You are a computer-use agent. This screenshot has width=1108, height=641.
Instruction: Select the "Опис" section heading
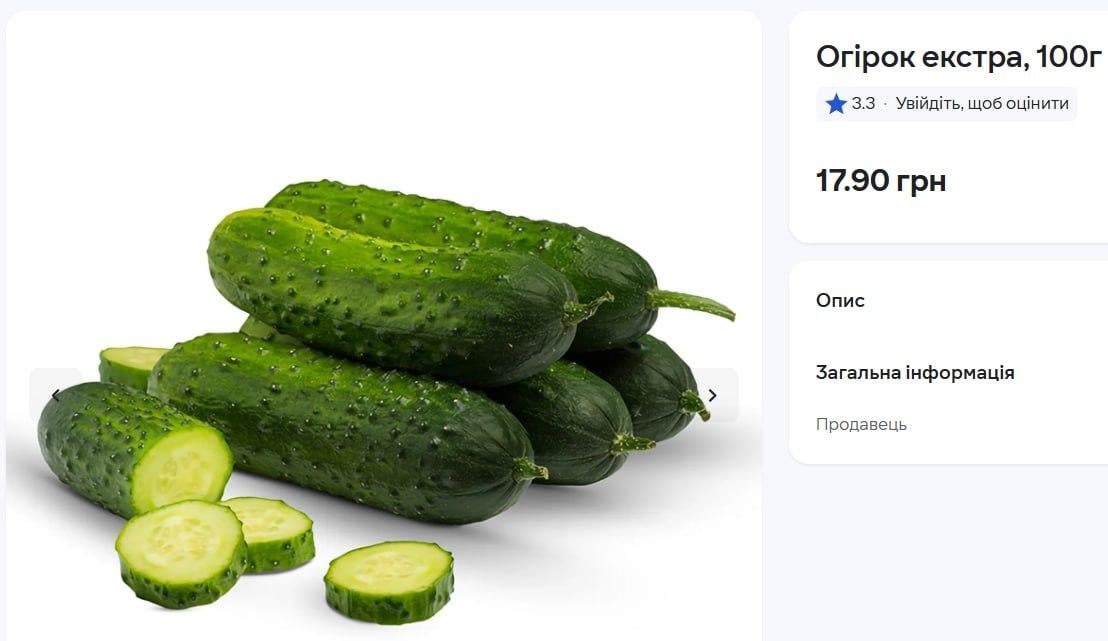(840, 300)
